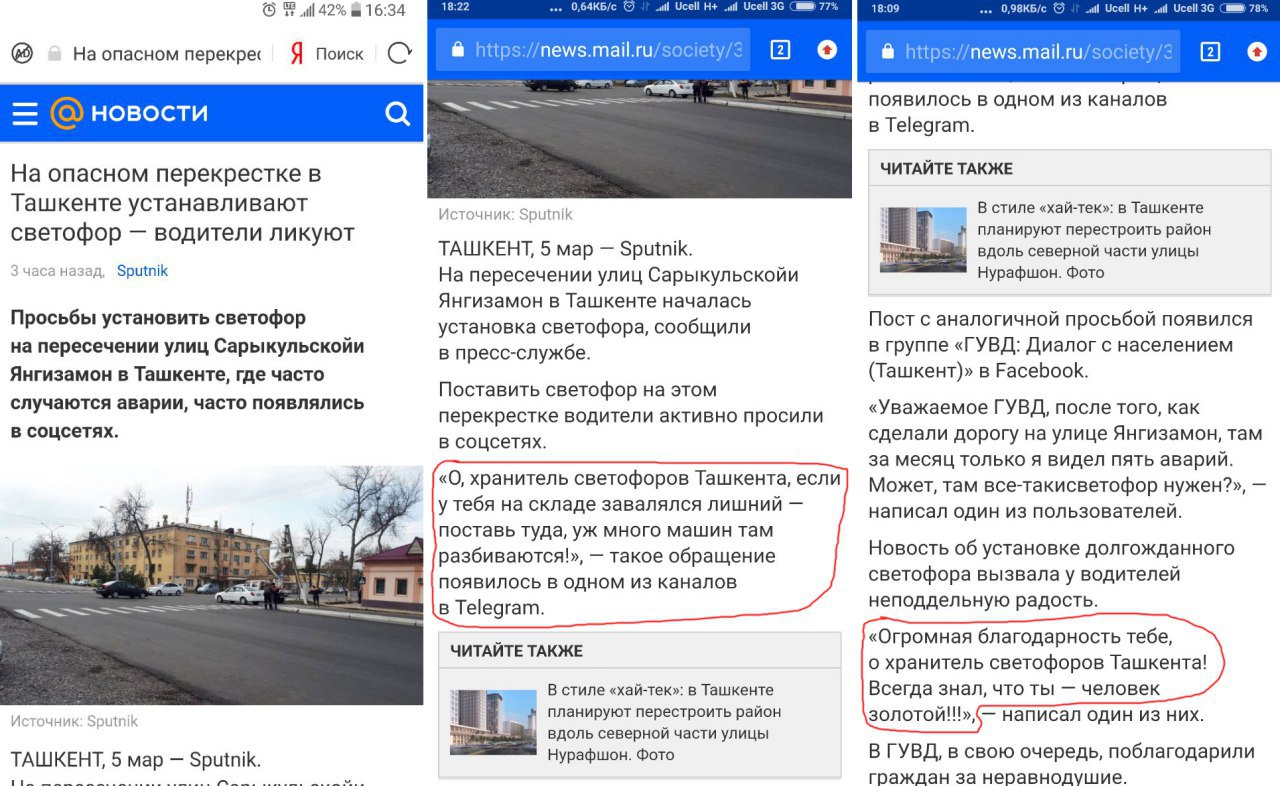
Task: Tap the red Opera icon in the middle browser
Action: coord(827,49)
